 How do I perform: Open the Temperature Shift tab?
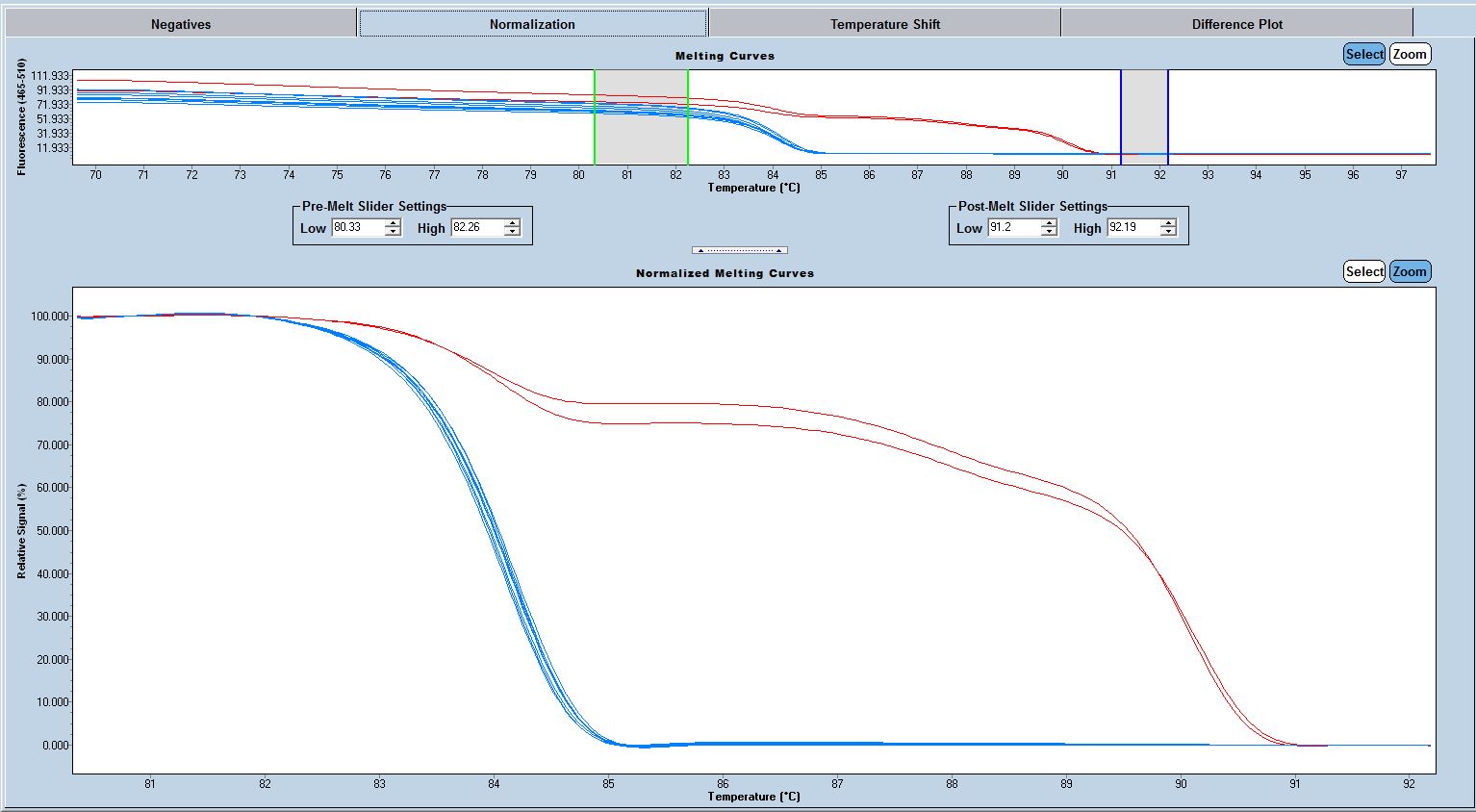885,24
